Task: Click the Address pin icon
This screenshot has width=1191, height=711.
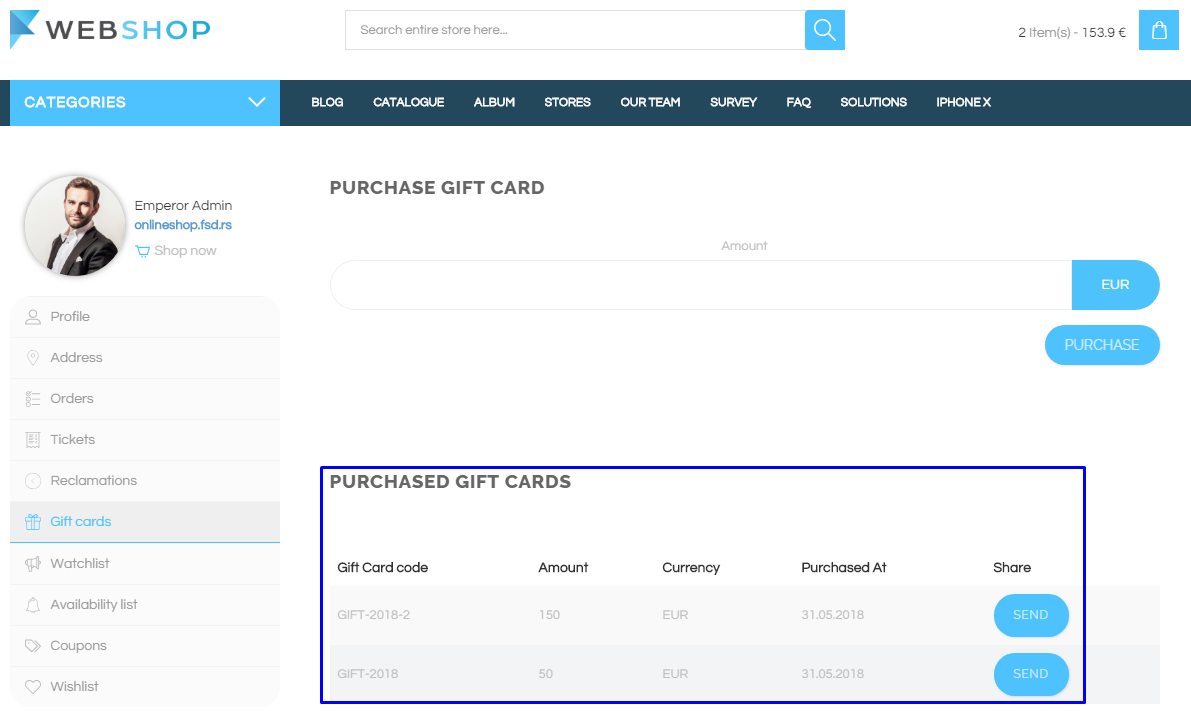Action: coord(33,358)
